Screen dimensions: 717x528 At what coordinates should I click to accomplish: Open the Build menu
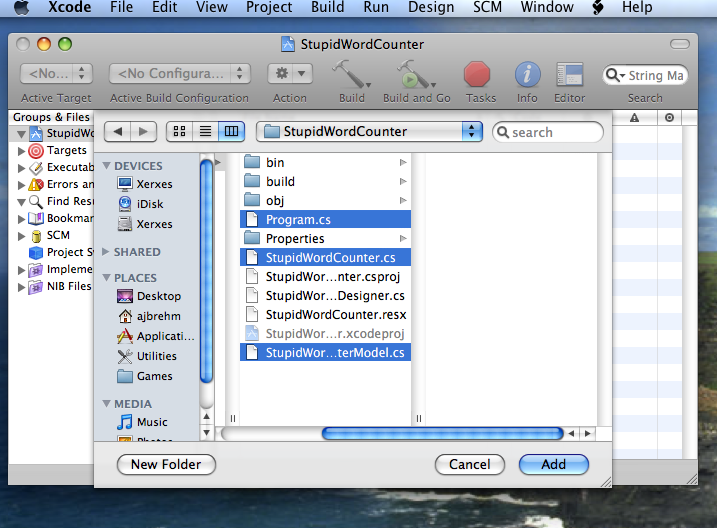[x=327, y=8]
